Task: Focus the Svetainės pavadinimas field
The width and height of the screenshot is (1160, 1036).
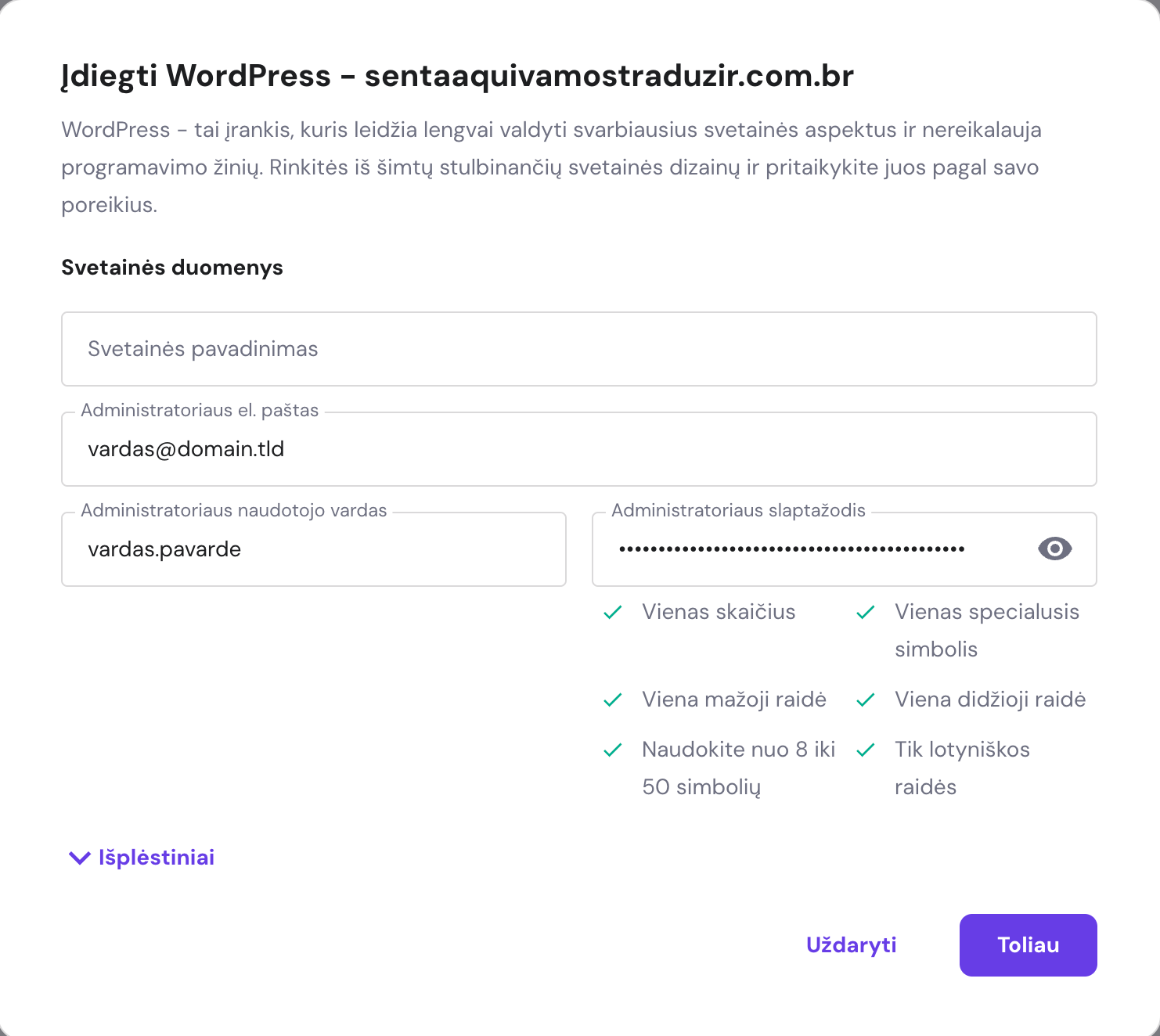Action: coord(578,349)
